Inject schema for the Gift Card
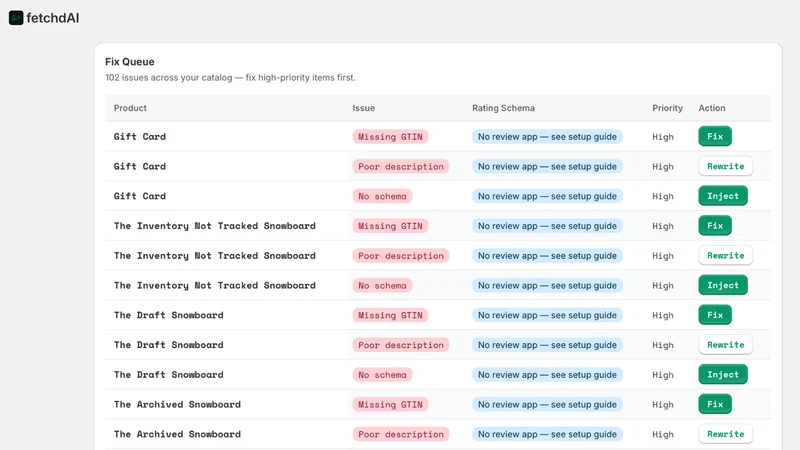Screen dimensions: 800x450 point(723,196)
